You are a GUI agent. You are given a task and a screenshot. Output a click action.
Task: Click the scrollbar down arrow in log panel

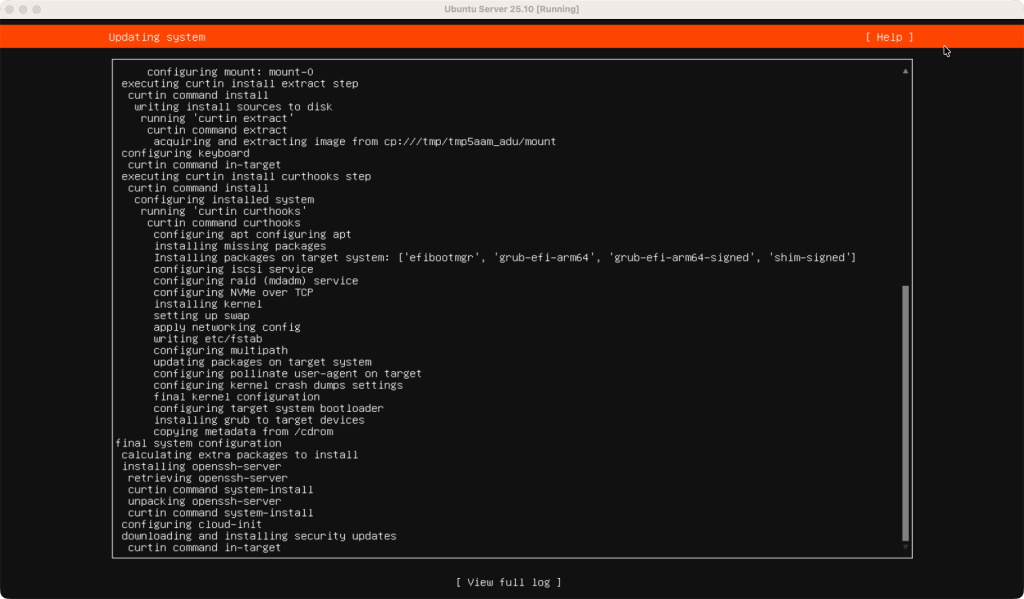(x=906, y=547)
